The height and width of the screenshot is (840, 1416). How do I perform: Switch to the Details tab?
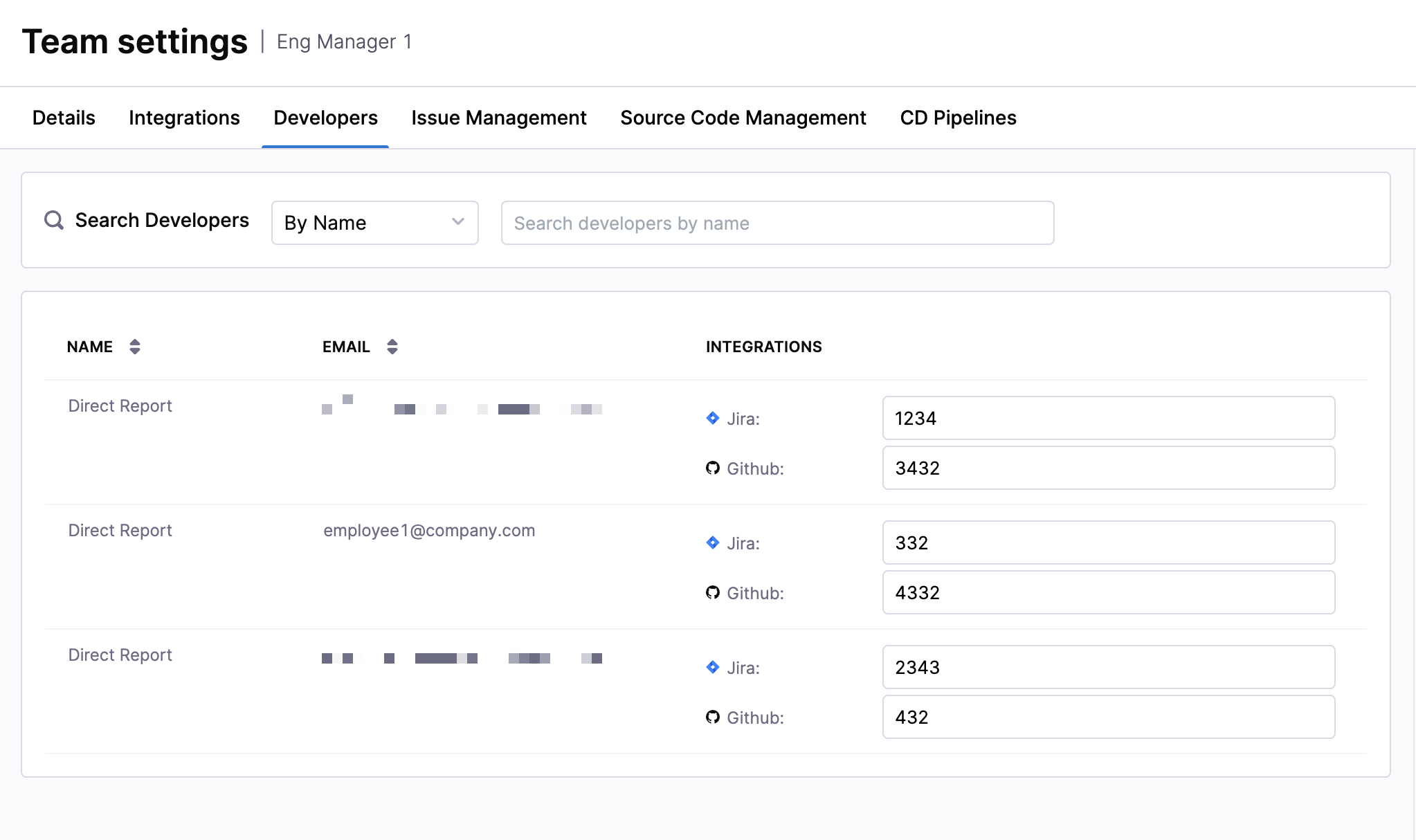click(x=64, y=118)
